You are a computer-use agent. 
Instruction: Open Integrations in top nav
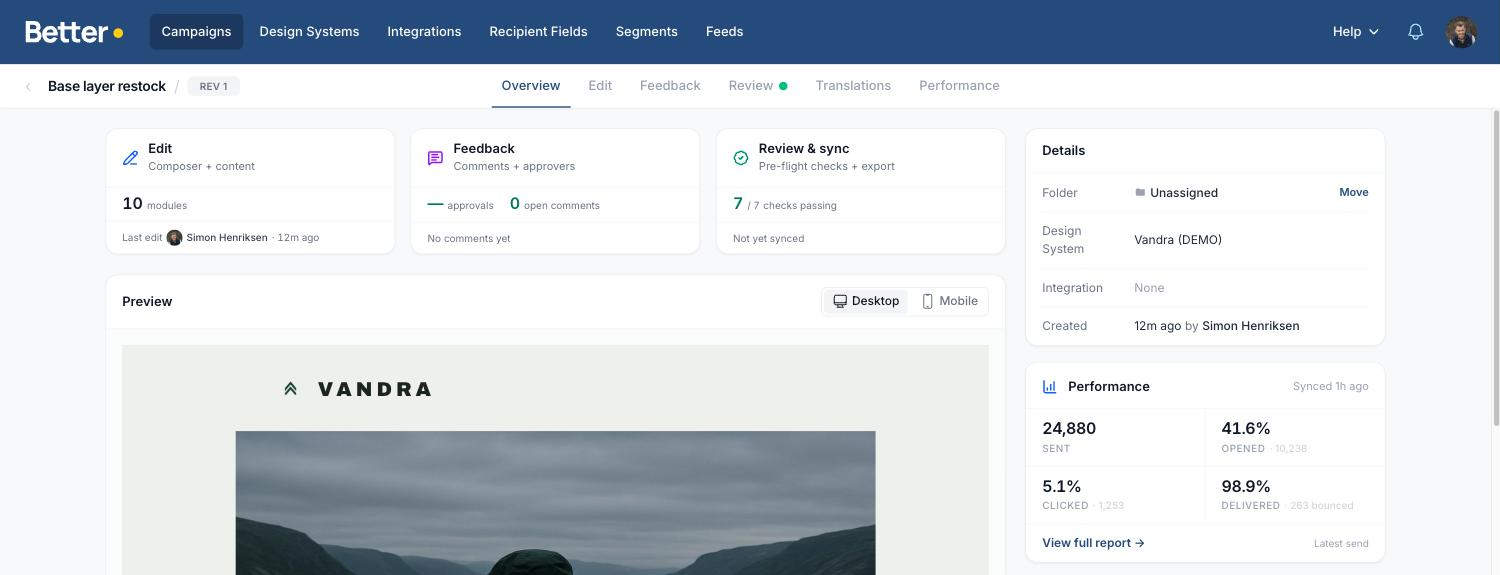tap(424, 32)
